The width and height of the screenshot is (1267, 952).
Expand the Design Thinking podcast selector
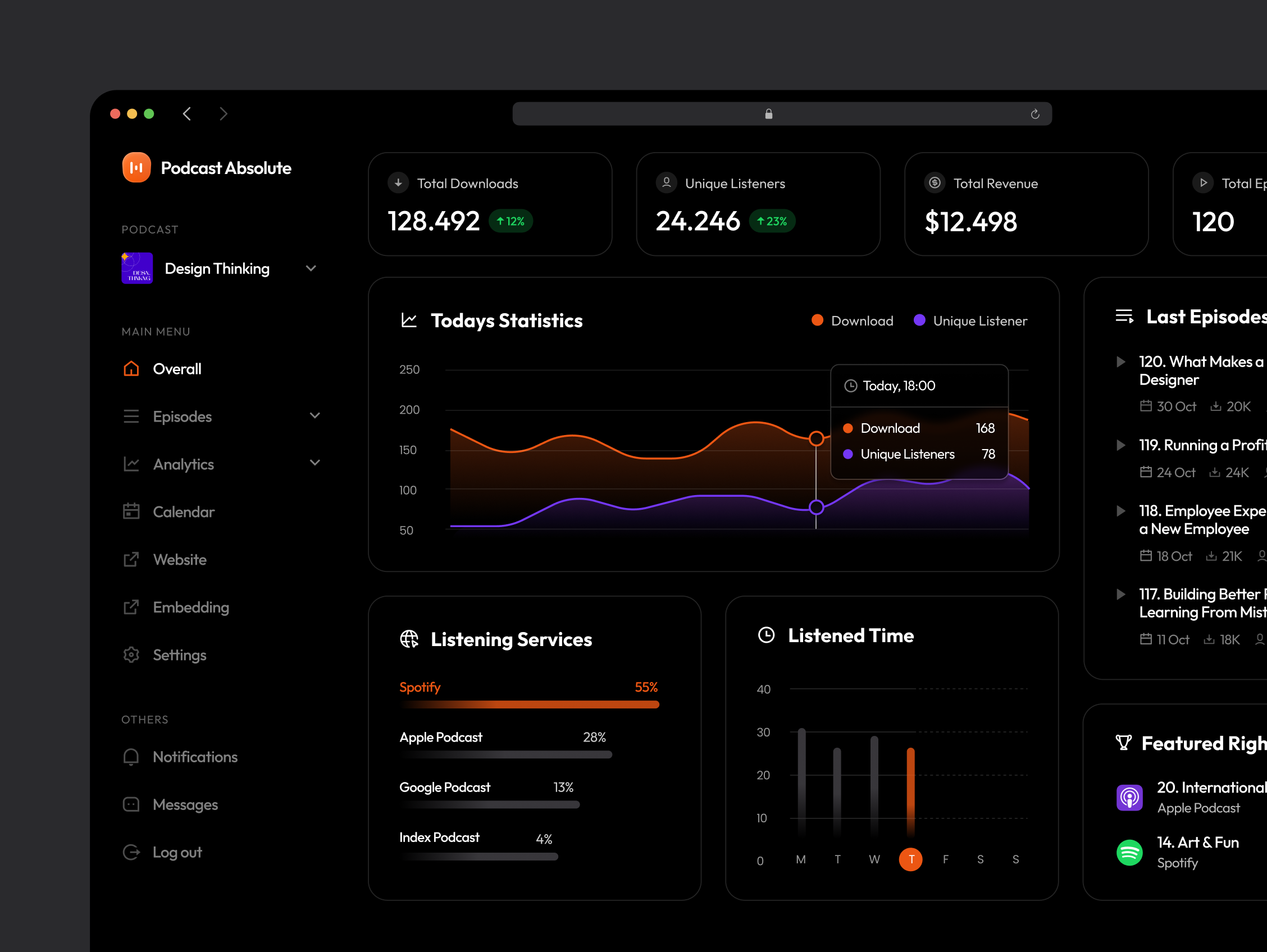311,268
